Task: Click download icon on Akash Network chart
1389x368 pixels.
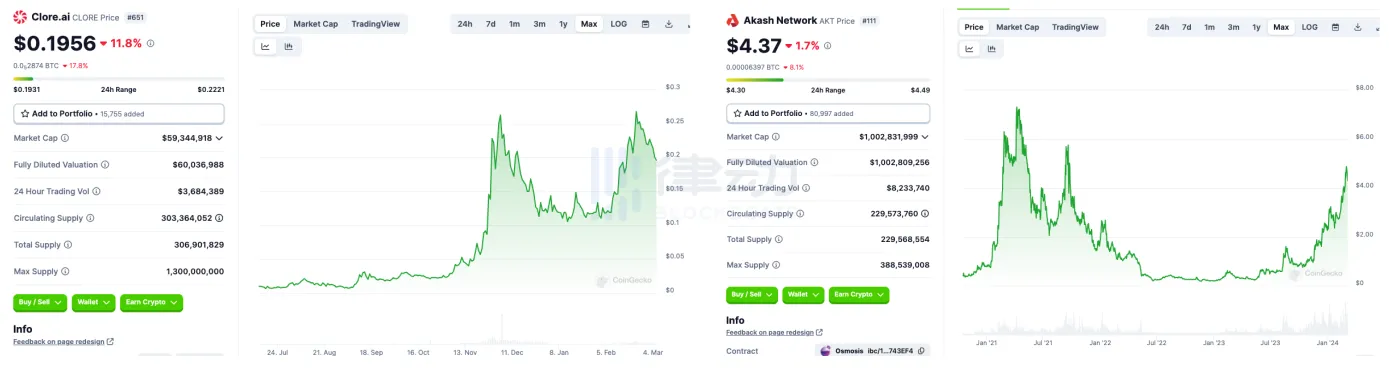Action: [1358, 27]
